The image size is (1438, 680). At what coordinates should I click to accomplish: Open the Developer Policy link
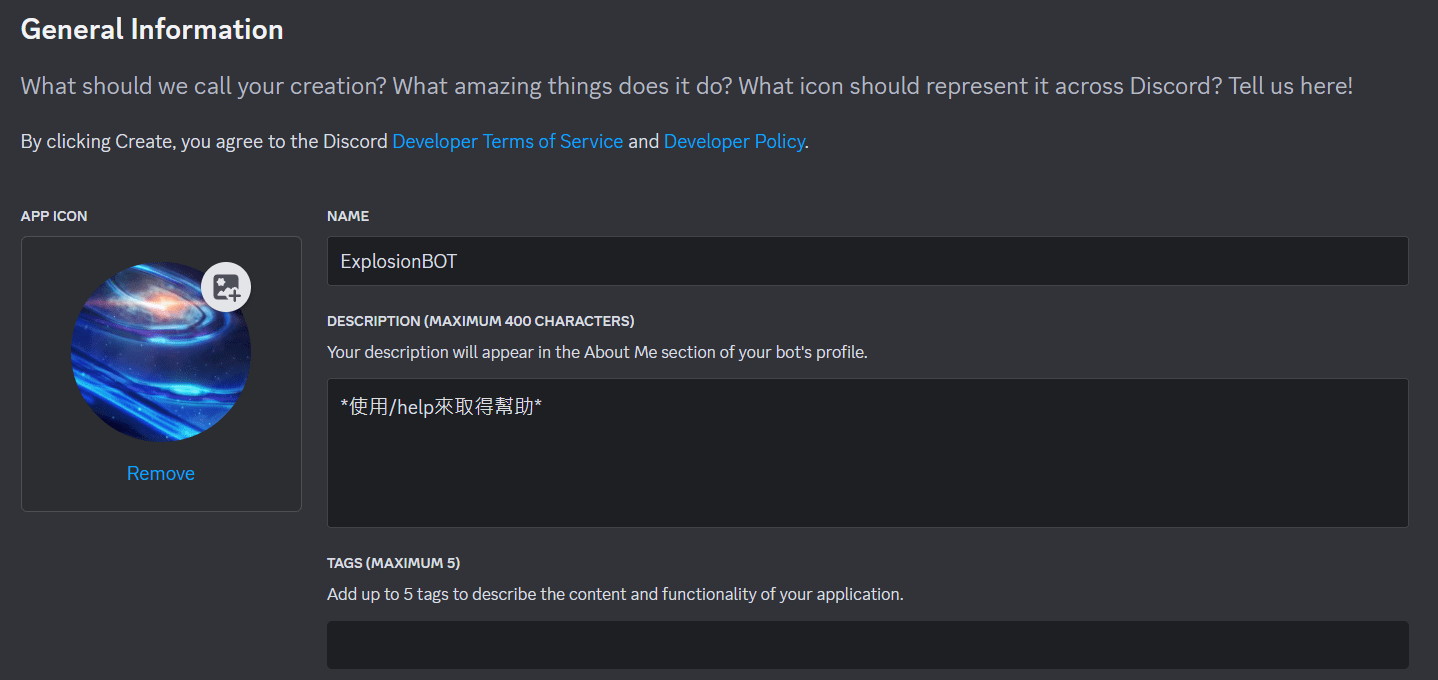[x=734, y=141]
